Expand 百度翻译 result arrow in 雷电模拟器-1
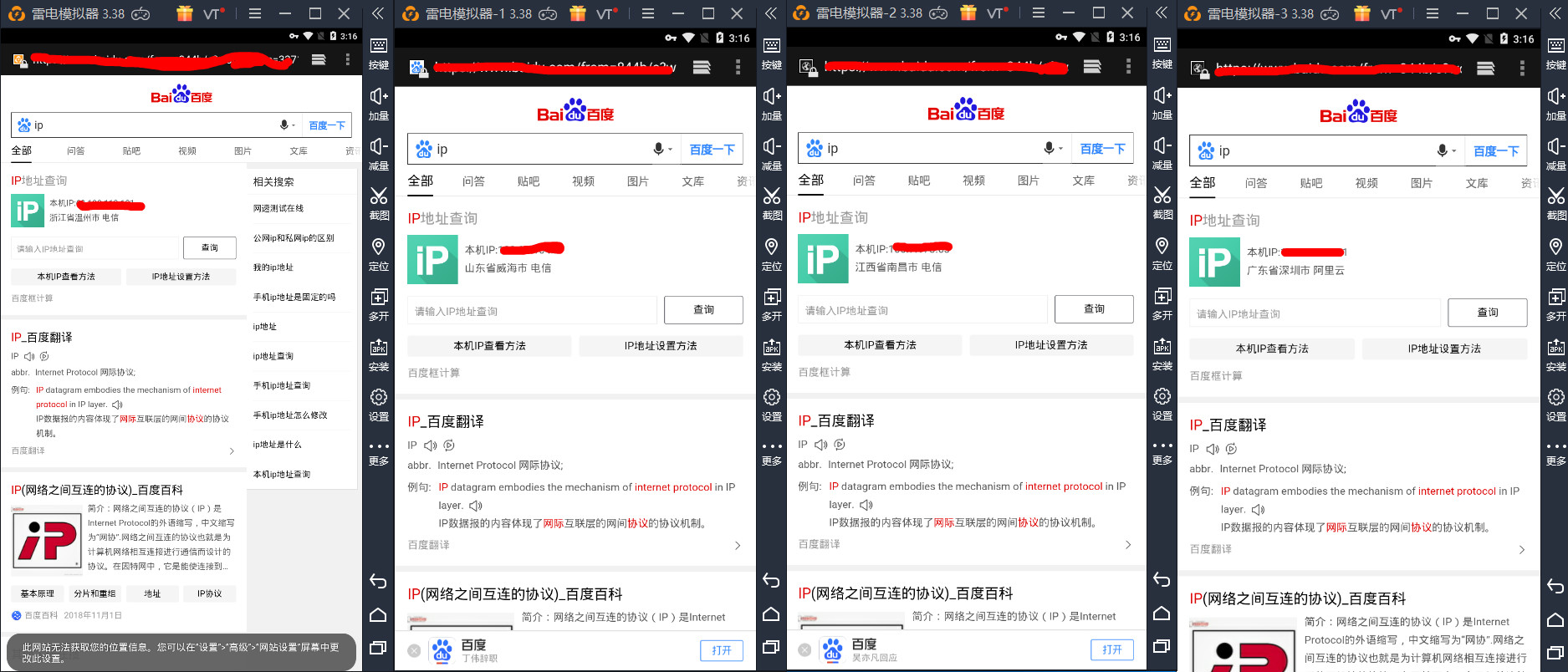 point(737,545)
